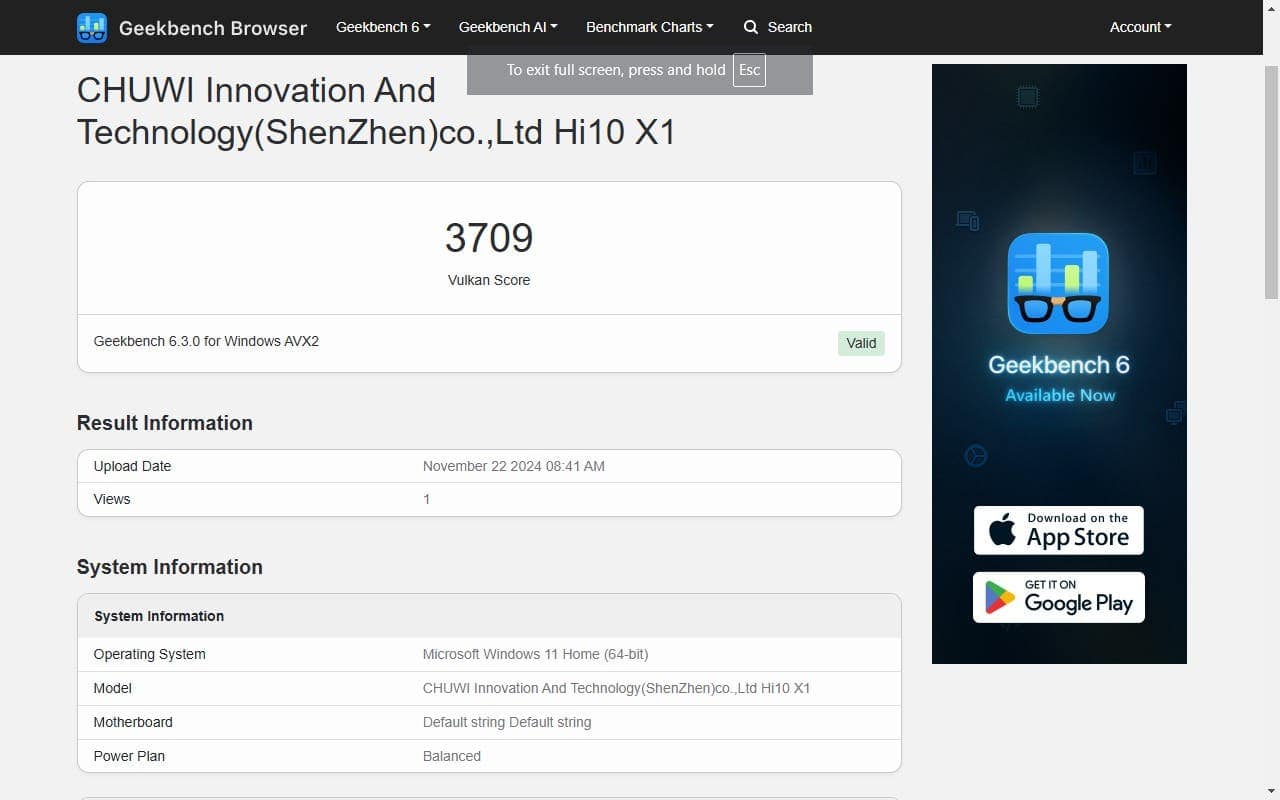Screen dimensions: 1280x800
Task: Click the search magnifier icon in navbar
Action: pos(751,27)
